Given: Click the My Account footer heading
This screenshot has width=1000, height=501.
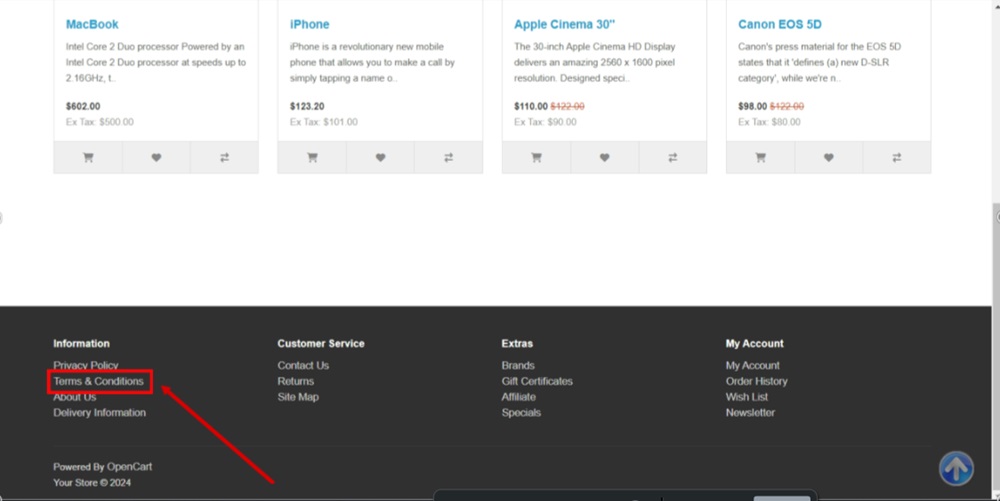Looking at the screenshot, I should [754, 343].
